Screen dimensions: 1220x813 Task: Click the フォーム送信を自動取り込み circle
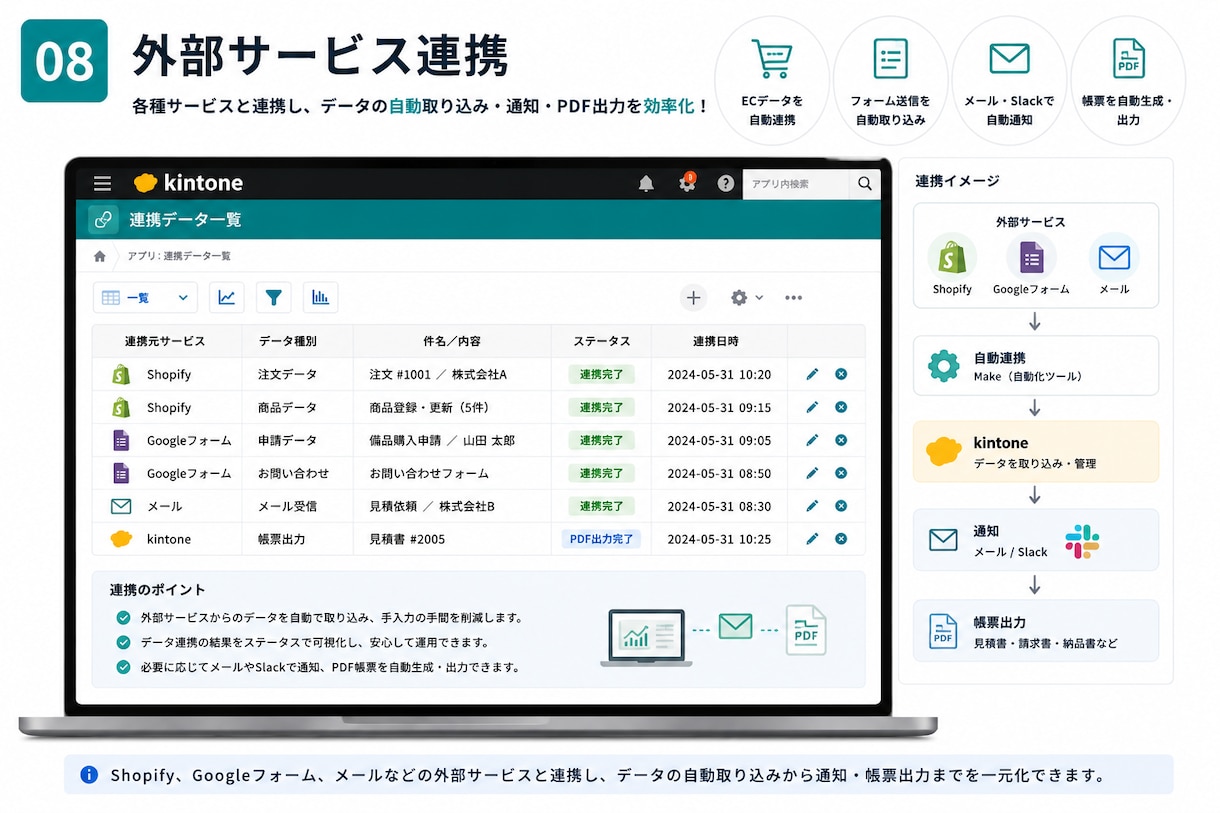[890, 80]
